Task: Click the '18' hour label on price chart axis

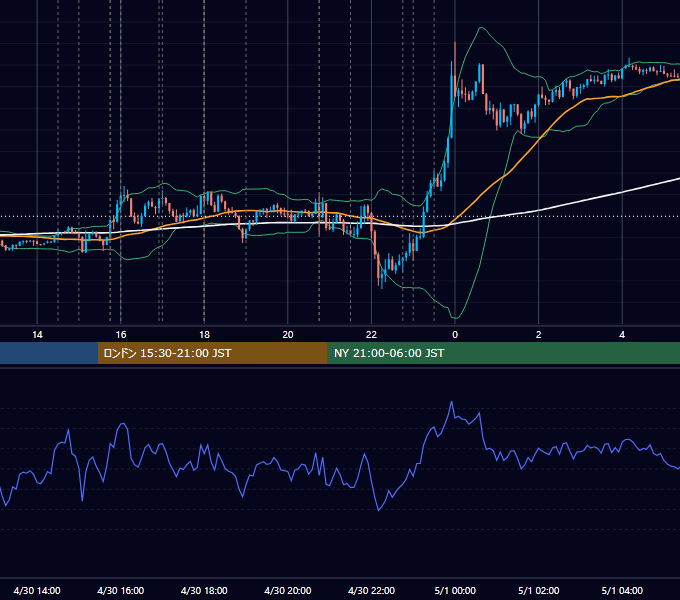Action: point(204,335)
